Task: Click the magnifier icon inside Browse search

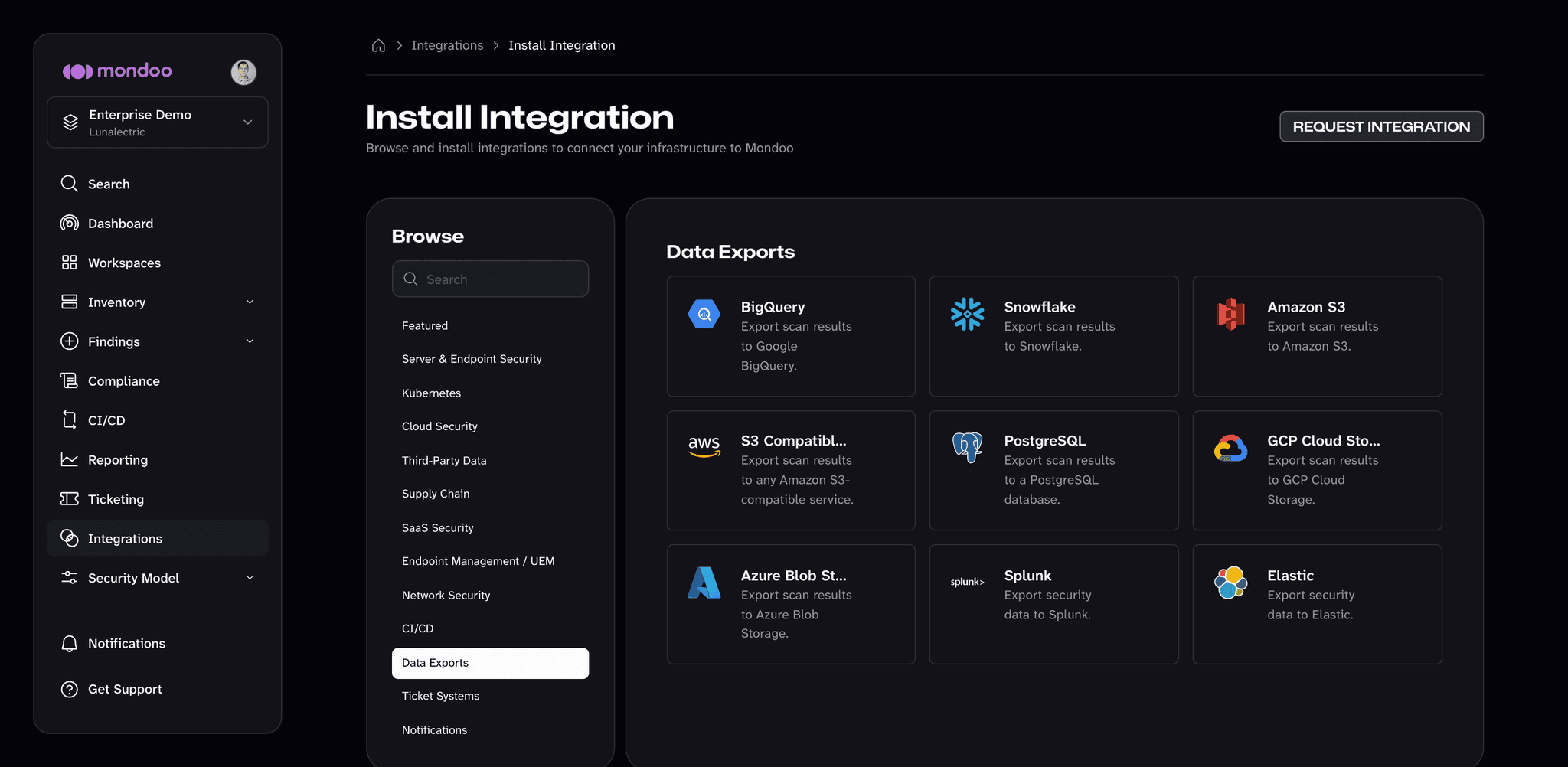Action: [x=410, y=279]
